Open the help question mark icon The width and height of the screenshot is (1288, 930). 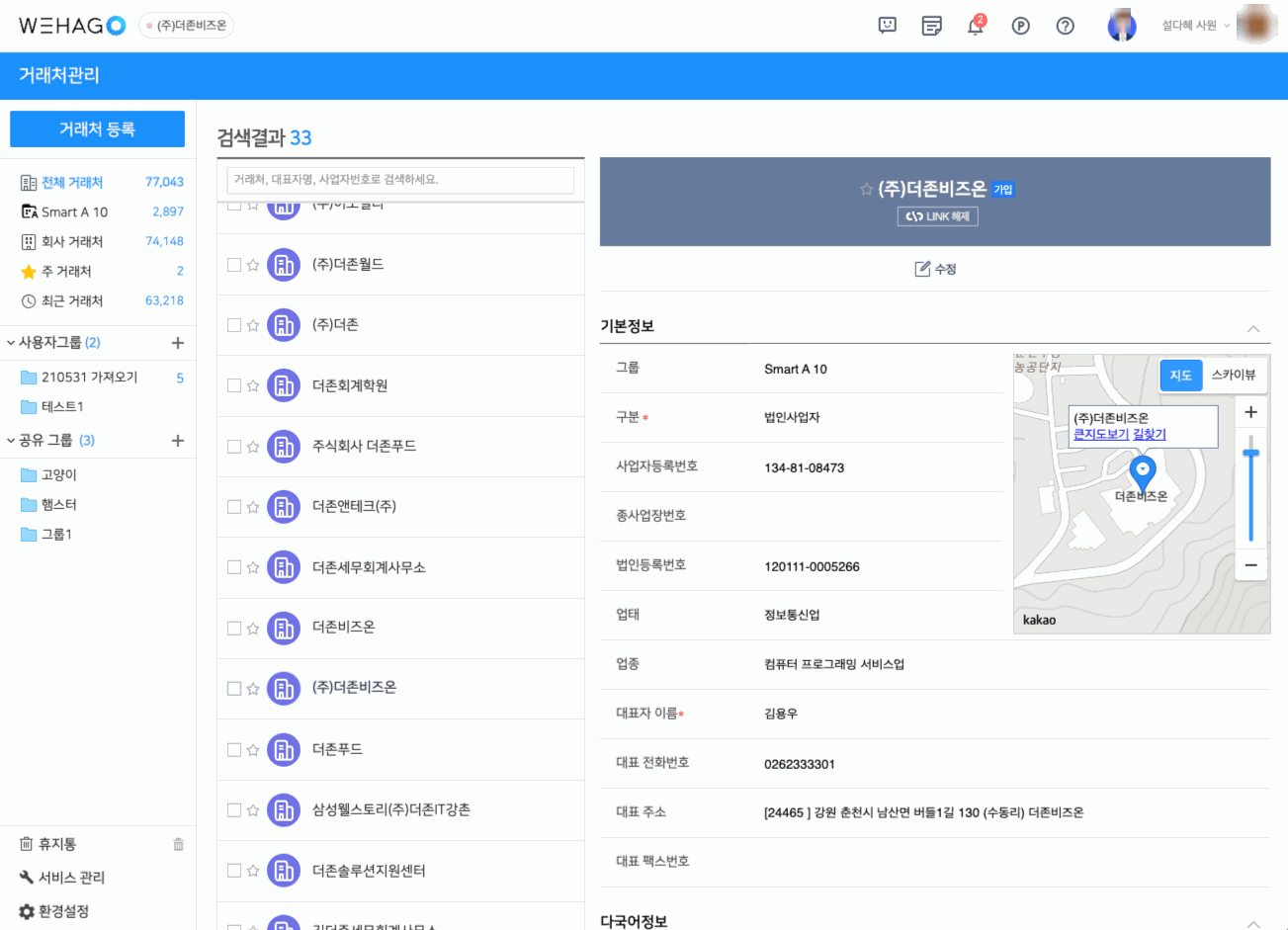tap(1065, 26)
